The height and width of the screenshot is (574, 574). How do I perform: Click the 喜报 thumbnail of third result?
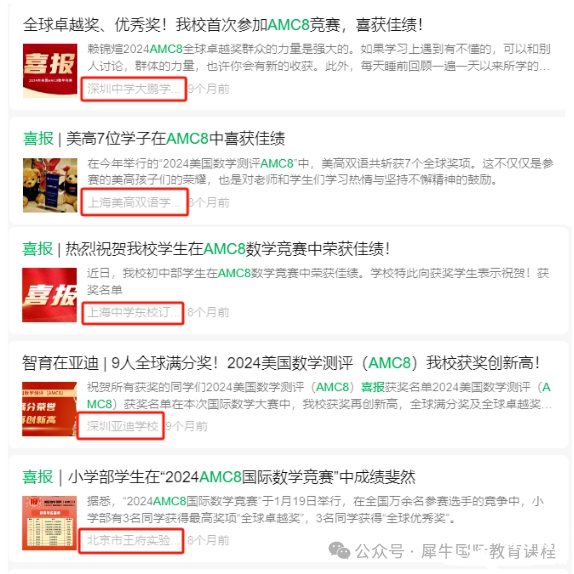pos(49,295)
